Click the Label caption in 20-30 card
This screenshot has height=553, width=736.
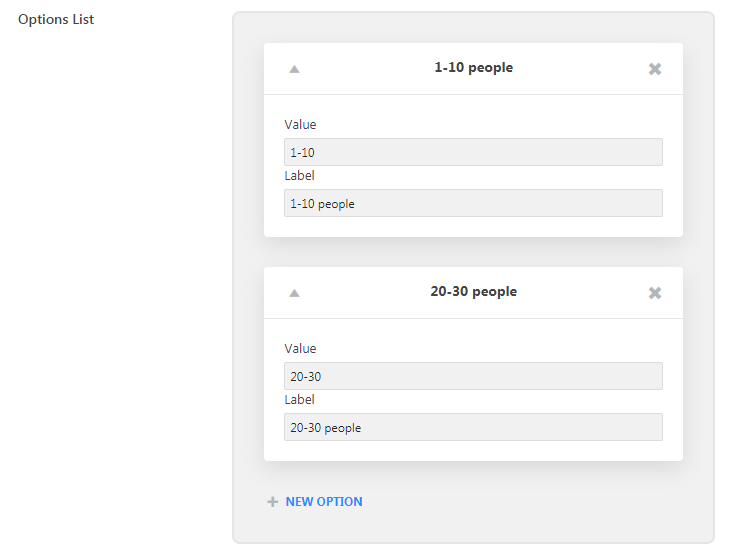click(299, 399)
